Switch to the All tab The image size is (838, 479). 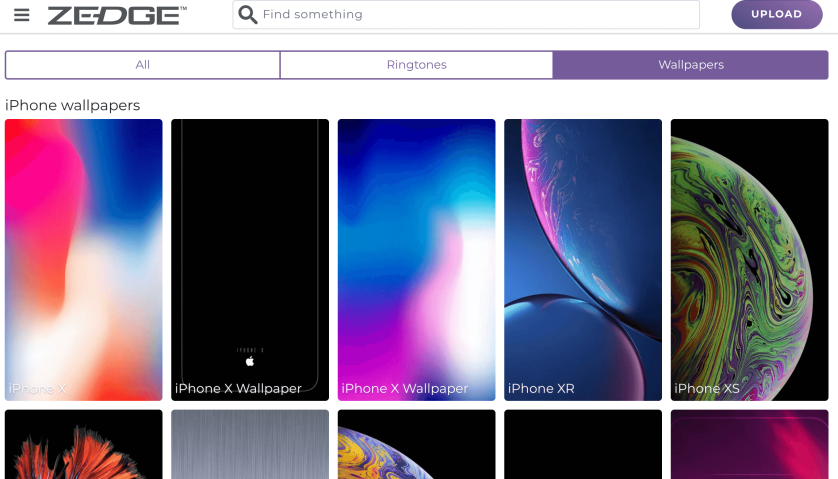coord(143,65)
